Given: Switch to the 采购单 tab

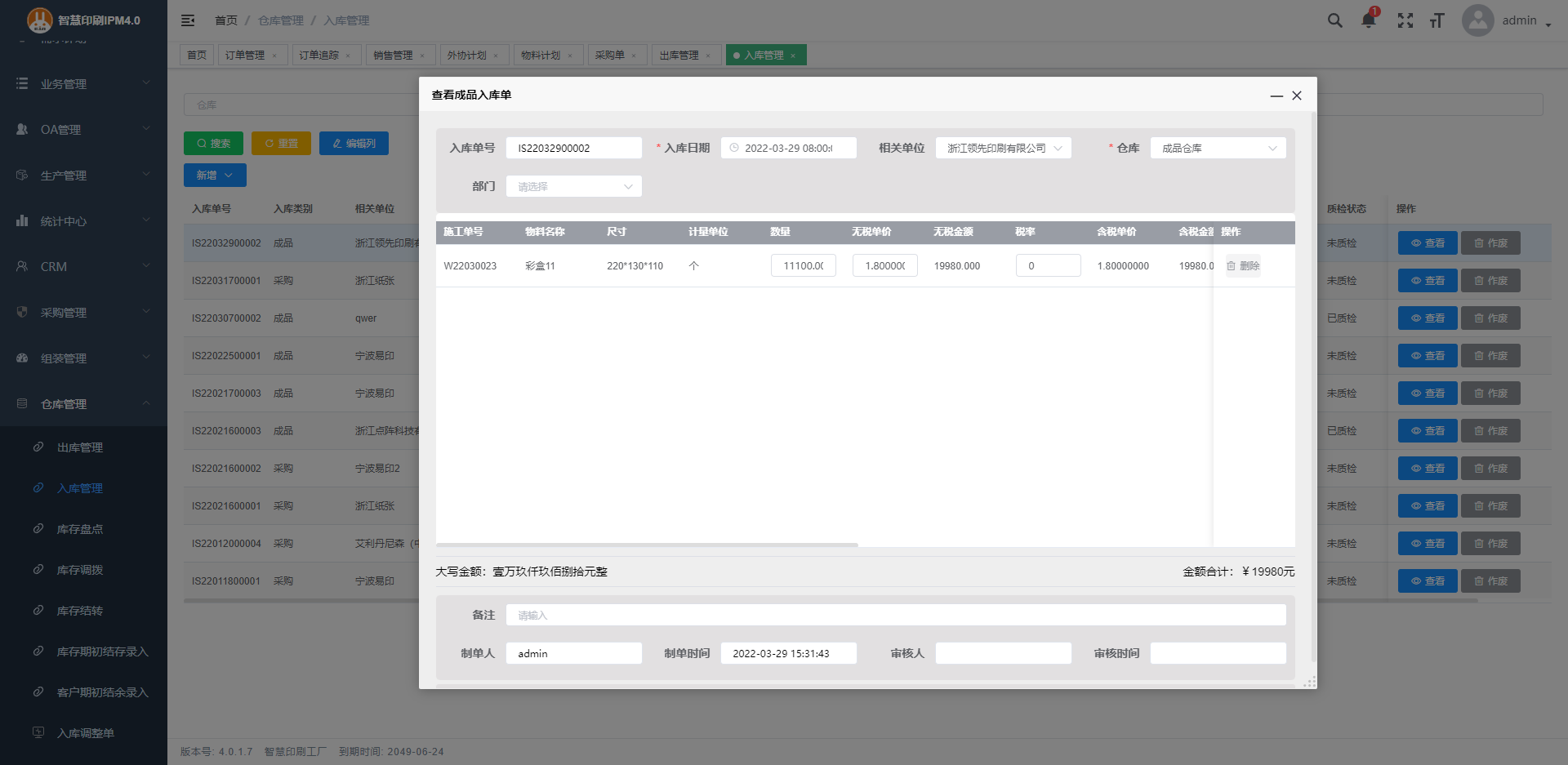Looking at the screenshot, I should click(609, 56).
